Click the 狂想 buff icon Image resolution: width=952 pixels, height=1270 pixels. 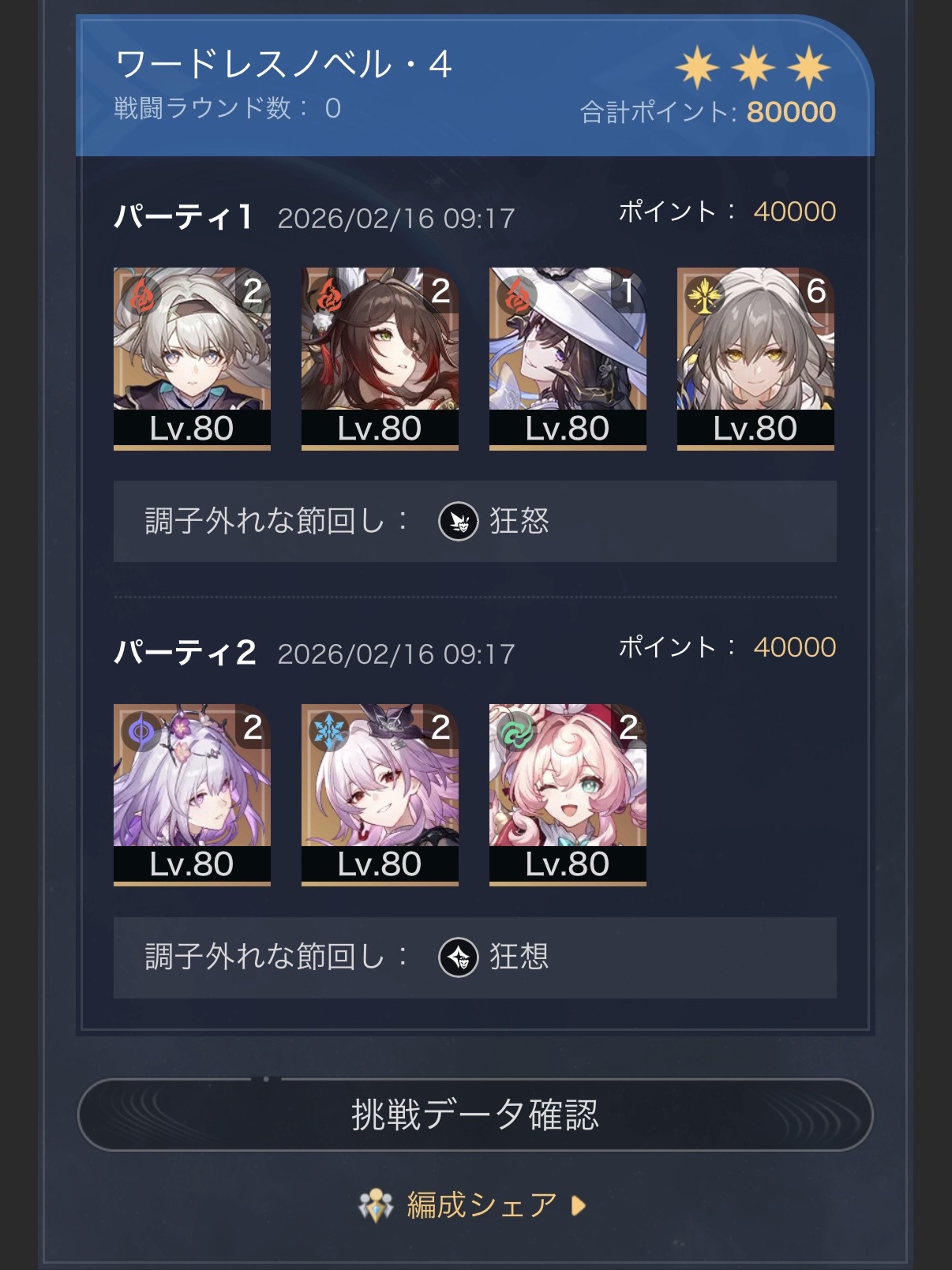pyautogui.click(x=458, y=957)
